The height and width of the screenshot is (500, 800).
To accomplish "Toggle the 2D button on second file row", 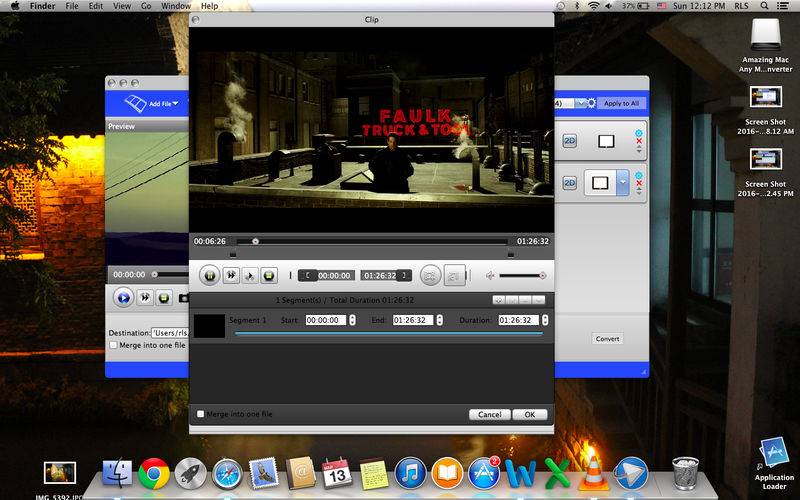I will (569, 183).
